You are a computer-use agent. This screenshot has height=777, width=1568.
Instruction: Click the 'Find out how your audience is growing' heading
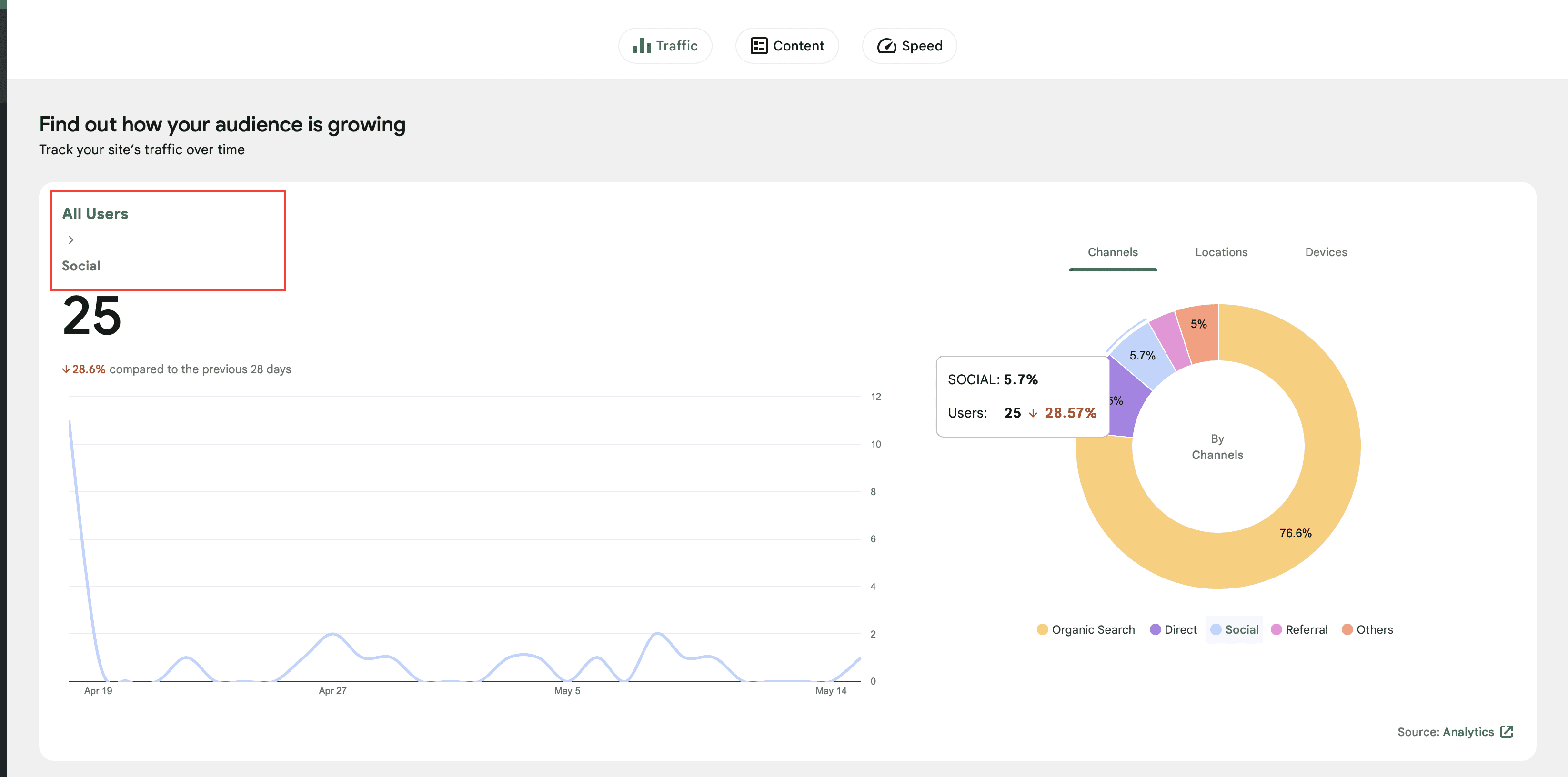click(222, 124)
